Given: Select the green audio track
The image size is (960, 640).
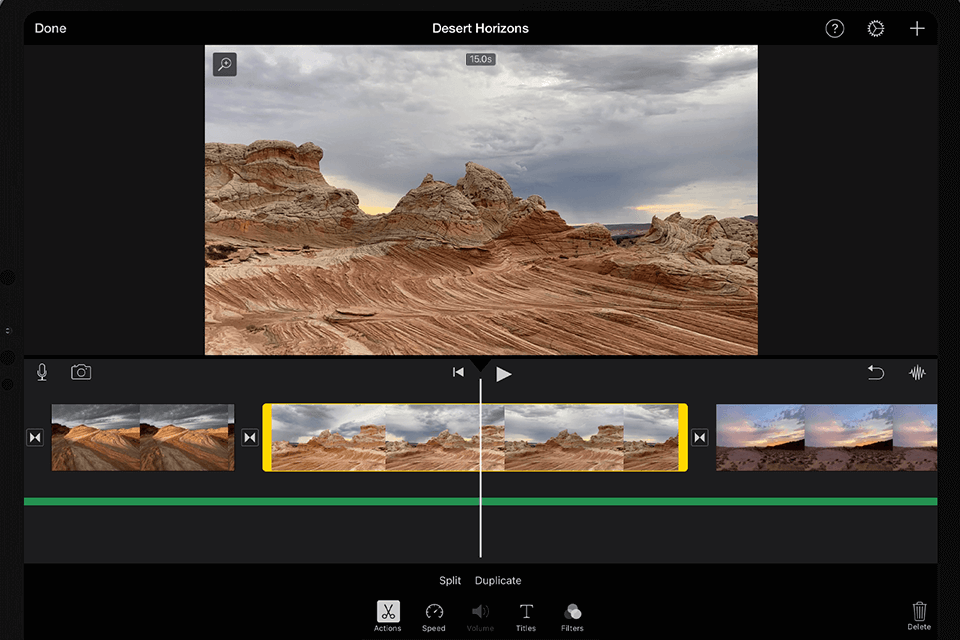Looking at the screenshot, I should (x=481, y=502).
